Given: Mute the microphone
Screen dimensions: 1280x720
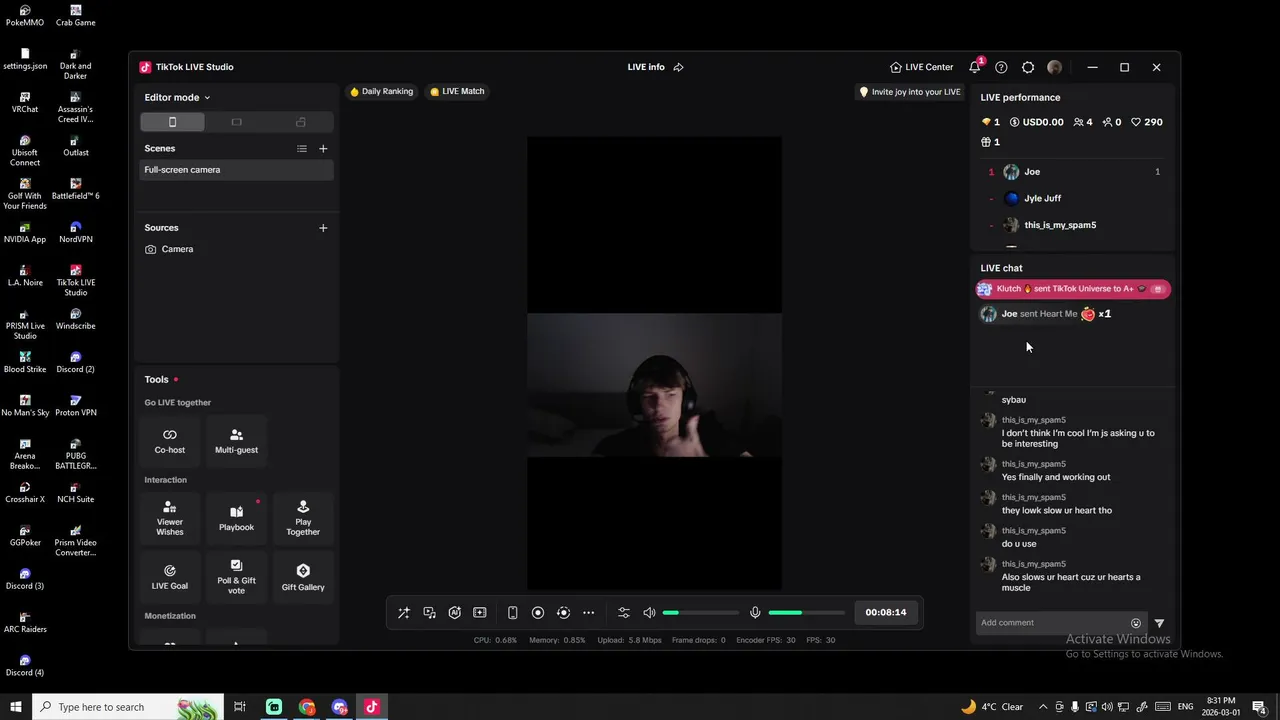Looking at the screenshot, I should [x=755, y=613].
